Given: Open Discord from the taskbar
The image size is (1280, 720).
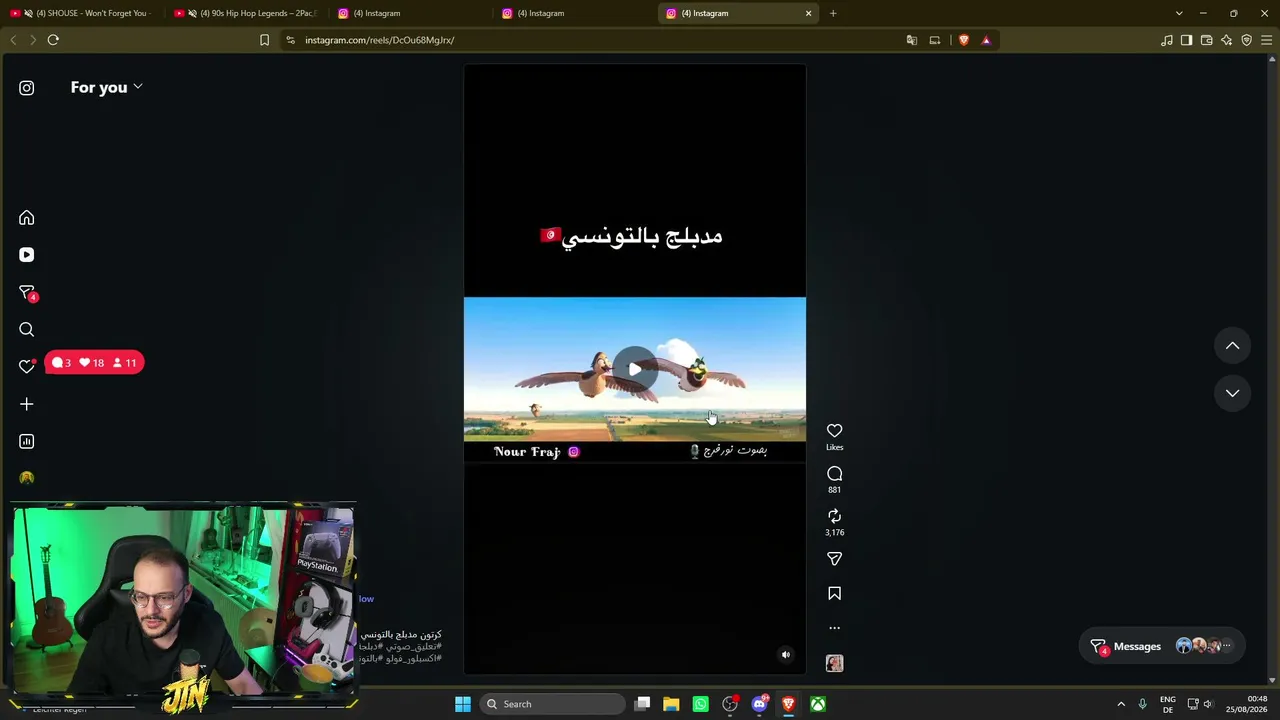Looking at the screenshot, I should pos(759,704).
